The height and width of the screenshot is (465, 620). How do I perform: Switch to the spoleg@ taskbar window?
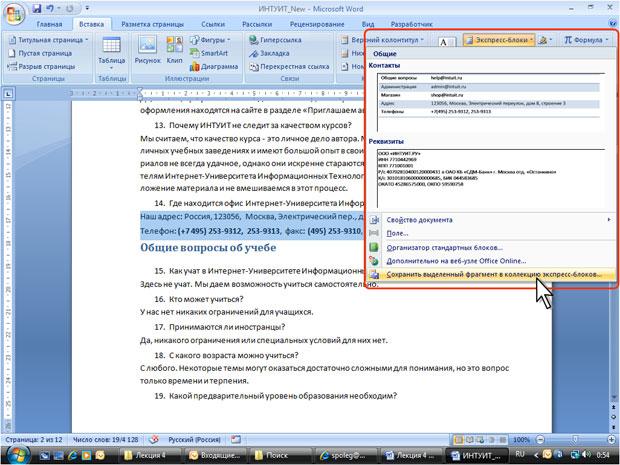[x=344, y=455]
